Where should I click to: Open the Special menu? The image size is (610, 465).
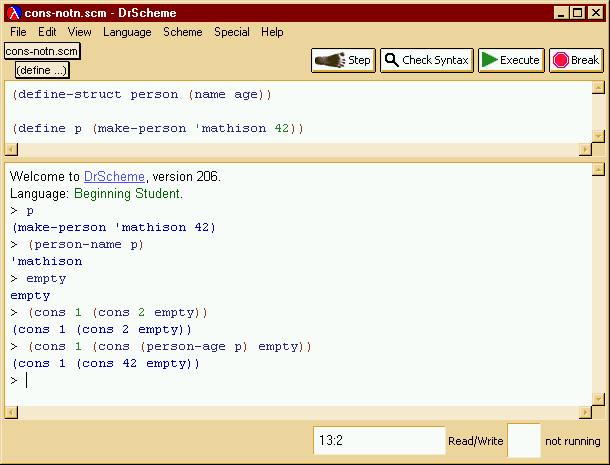[232, 32]
